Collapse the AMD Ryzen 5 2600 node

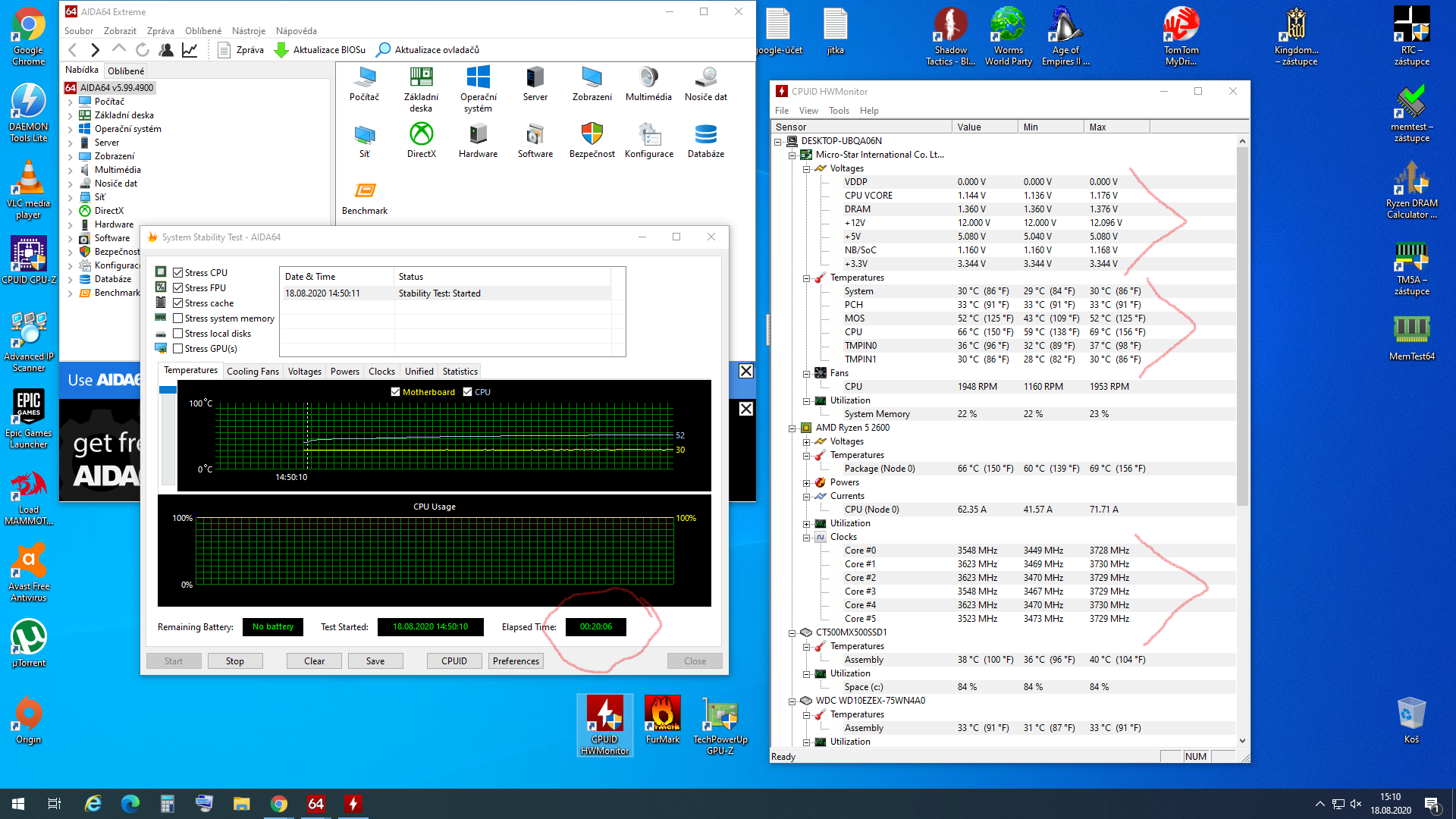pos(792,428)
